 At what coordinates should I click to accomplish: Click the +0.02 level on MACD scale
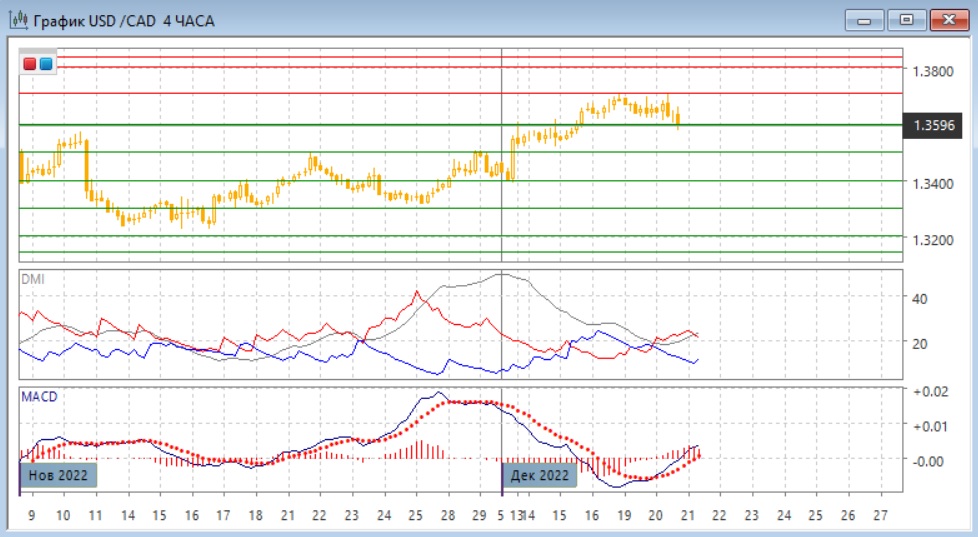click(x=931, y=391)
